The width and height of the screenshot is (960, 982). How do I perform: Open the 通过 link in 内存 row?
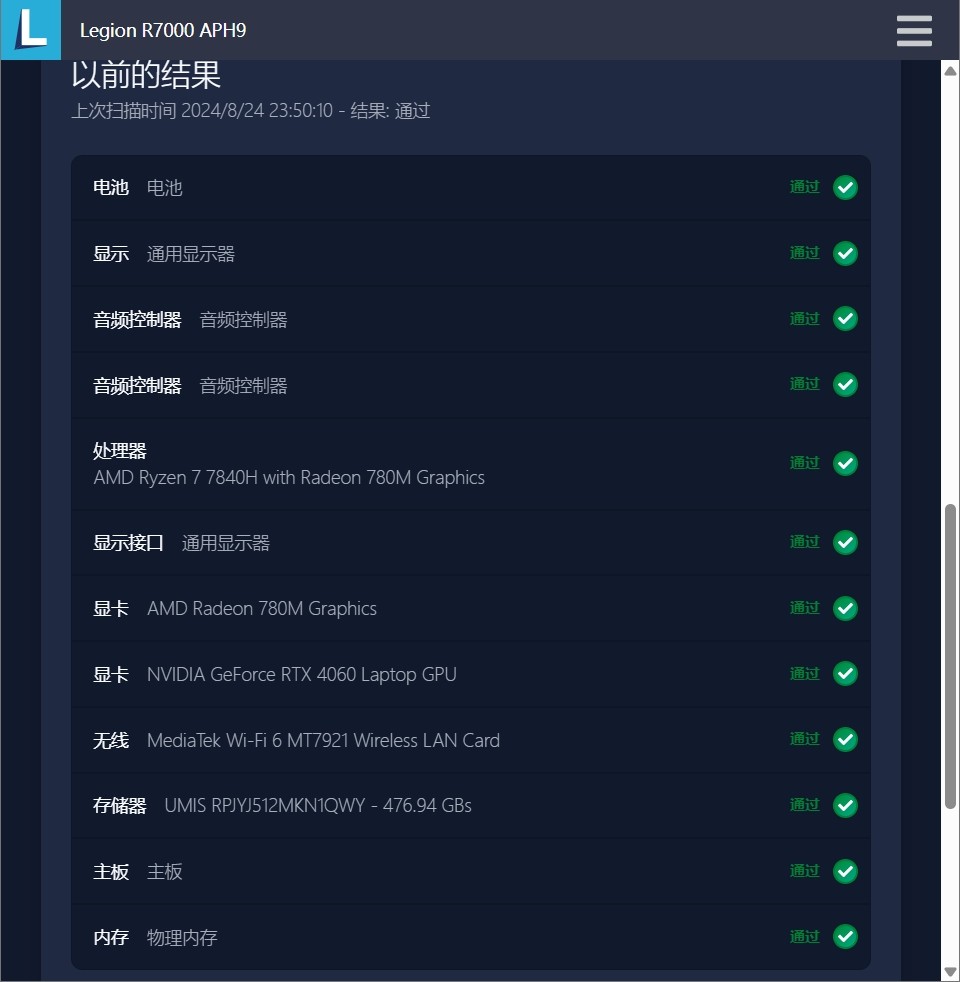804,936
